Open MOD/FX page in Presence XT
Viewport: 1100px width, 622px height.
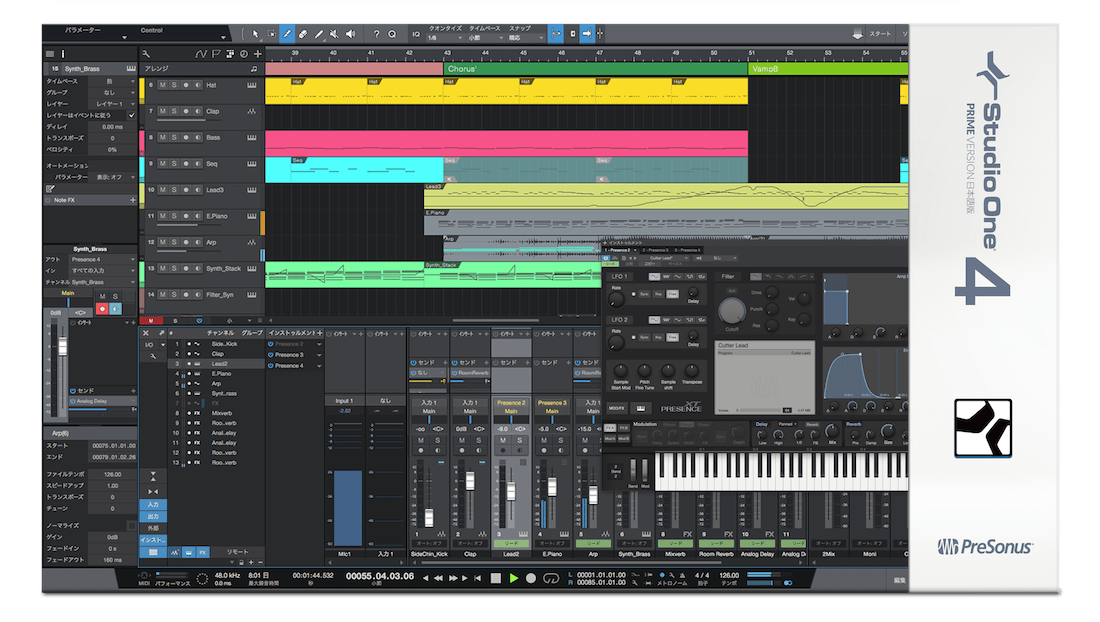tap(616, 408)
